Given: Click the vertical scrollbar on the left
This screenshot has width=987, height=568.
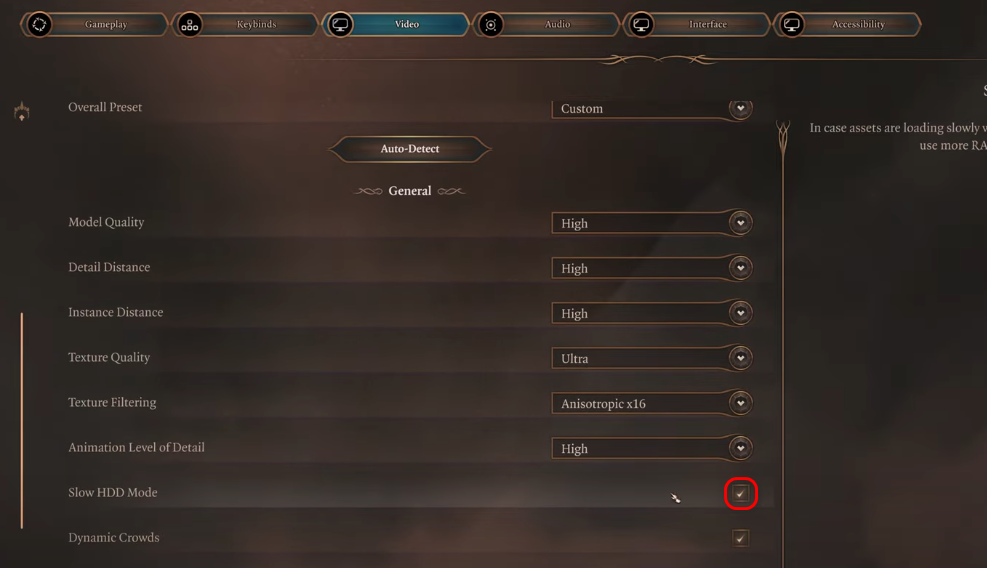Looking at the screenshot, I should 21,420.
